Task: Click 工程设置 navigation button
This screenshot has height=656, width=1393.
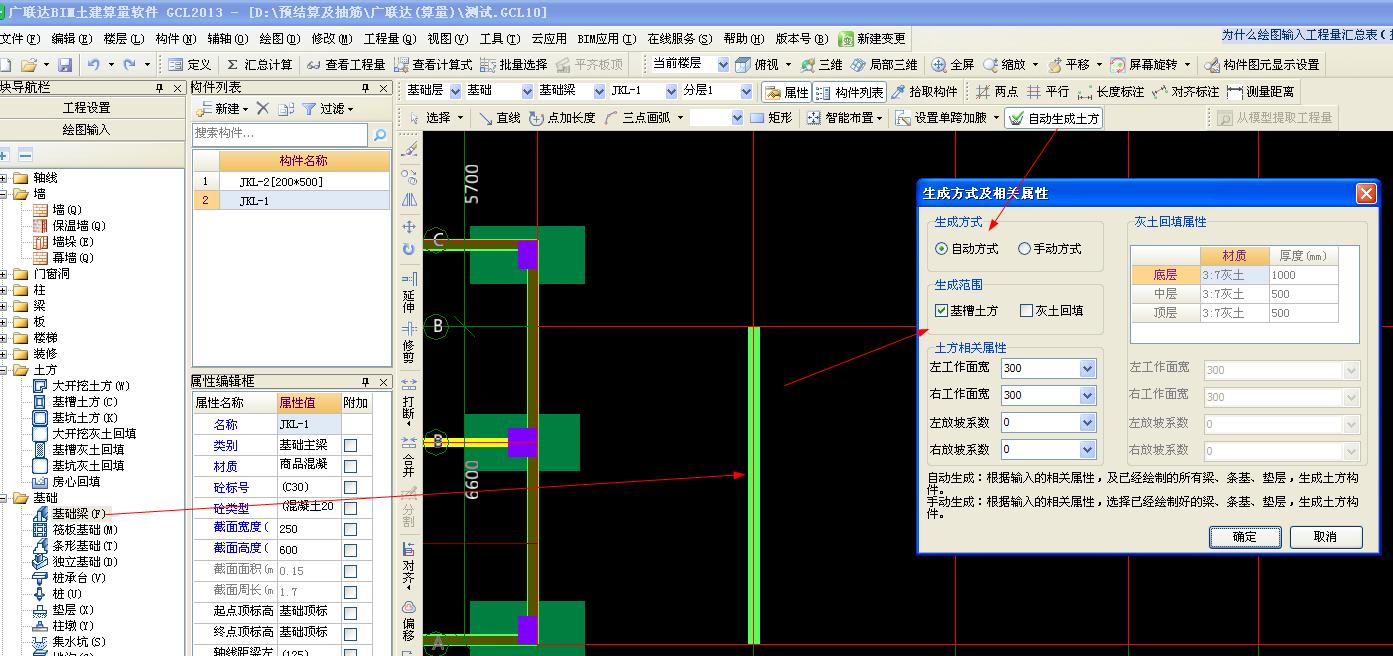Action: pyautogui.click(x=87, y=108)
